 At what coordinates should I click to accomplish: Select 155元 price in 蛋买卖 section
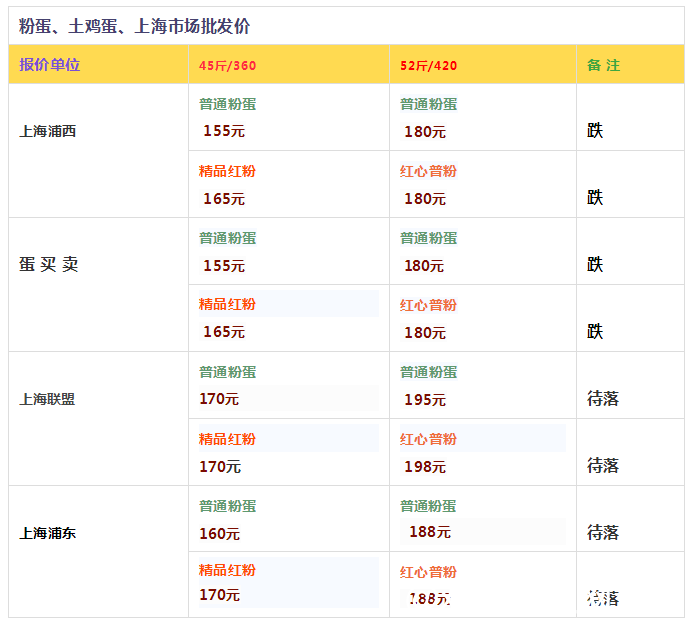(224, 266)
